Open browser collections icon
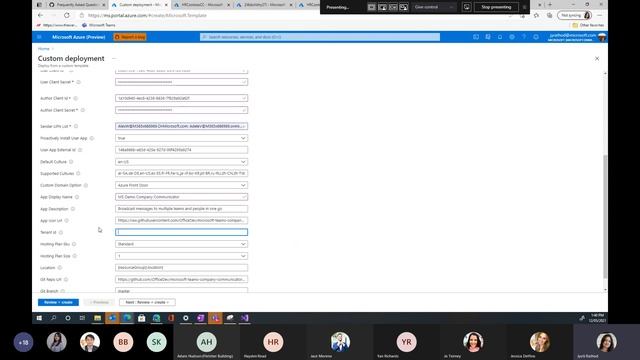640x360 pixels. pos(549,16)
